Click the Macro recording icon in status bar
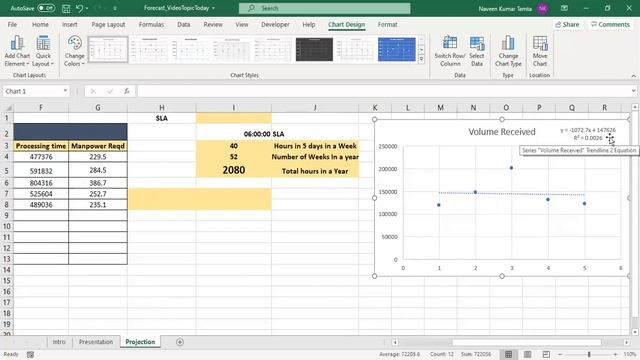The image size is (640, 360). point(30,355)
